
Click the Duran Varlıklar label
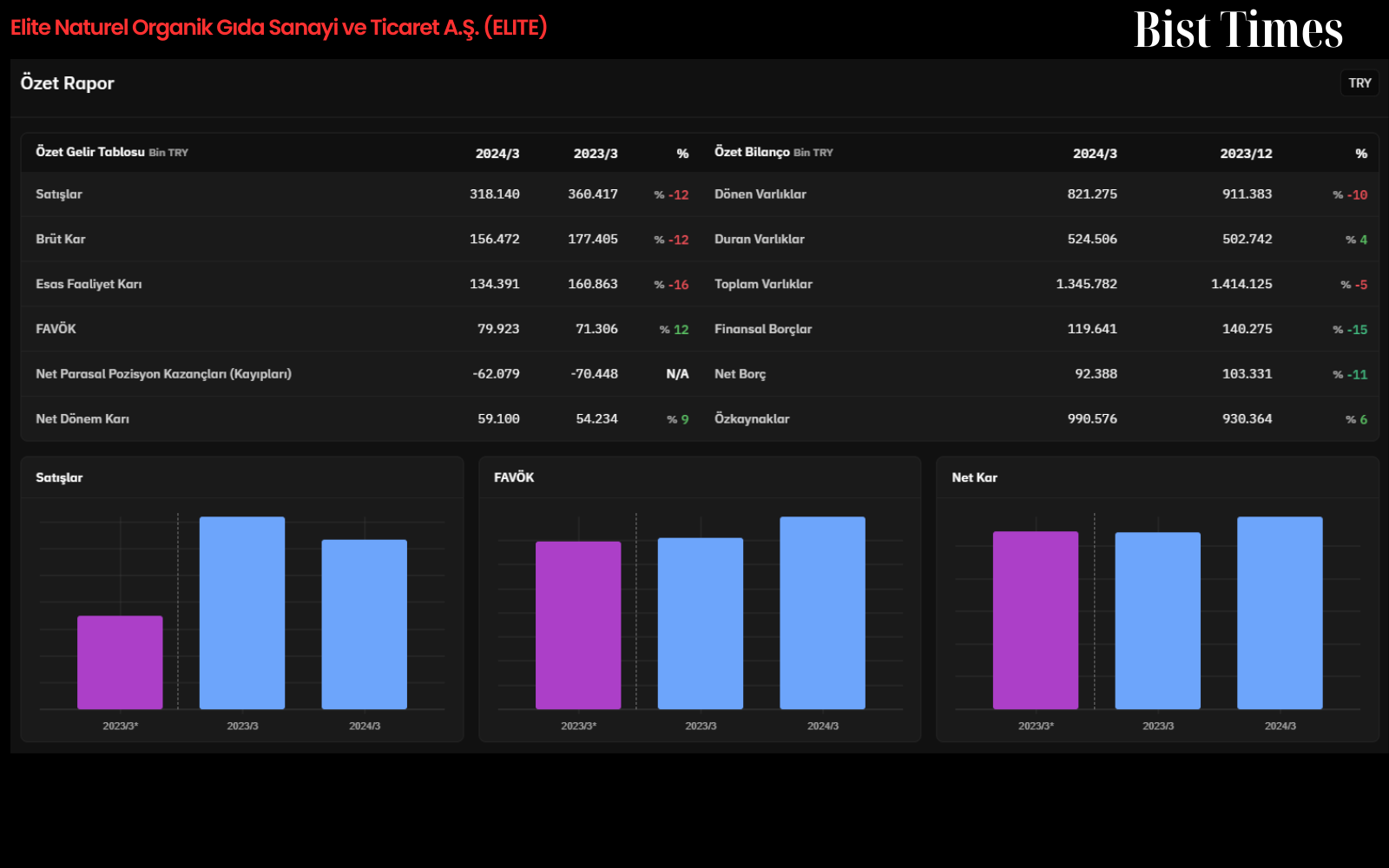click(x=760, y=240)
